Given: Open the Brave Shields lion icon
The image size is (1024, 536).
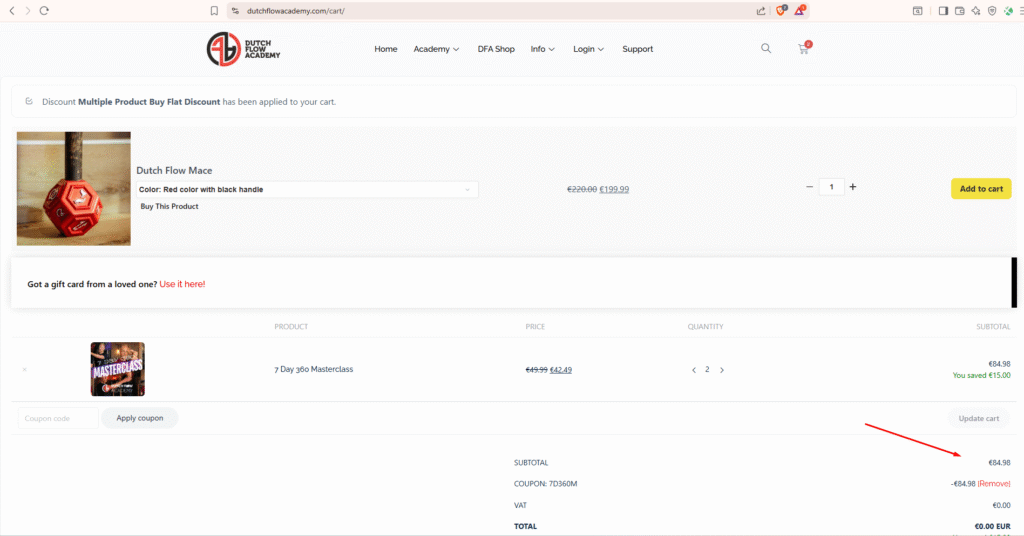Looking at the screenshot, I should click(781, 10).
